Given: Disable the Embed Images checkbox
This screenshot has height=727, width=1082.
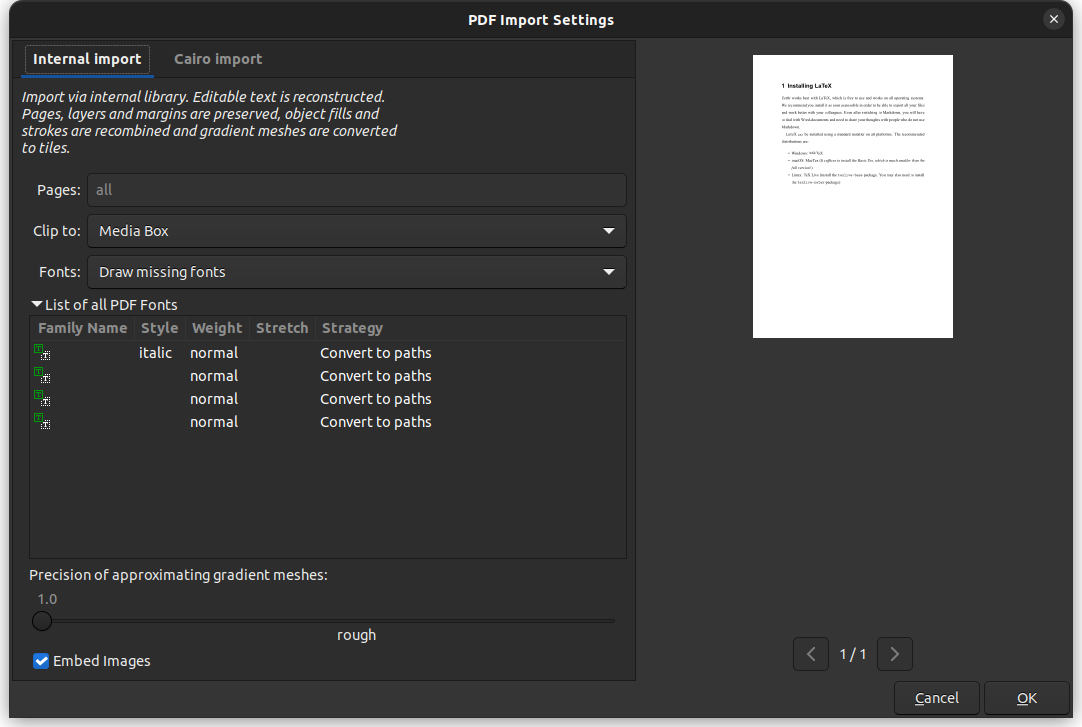Looking at the screenshot, I should click(x=41, y=660).
